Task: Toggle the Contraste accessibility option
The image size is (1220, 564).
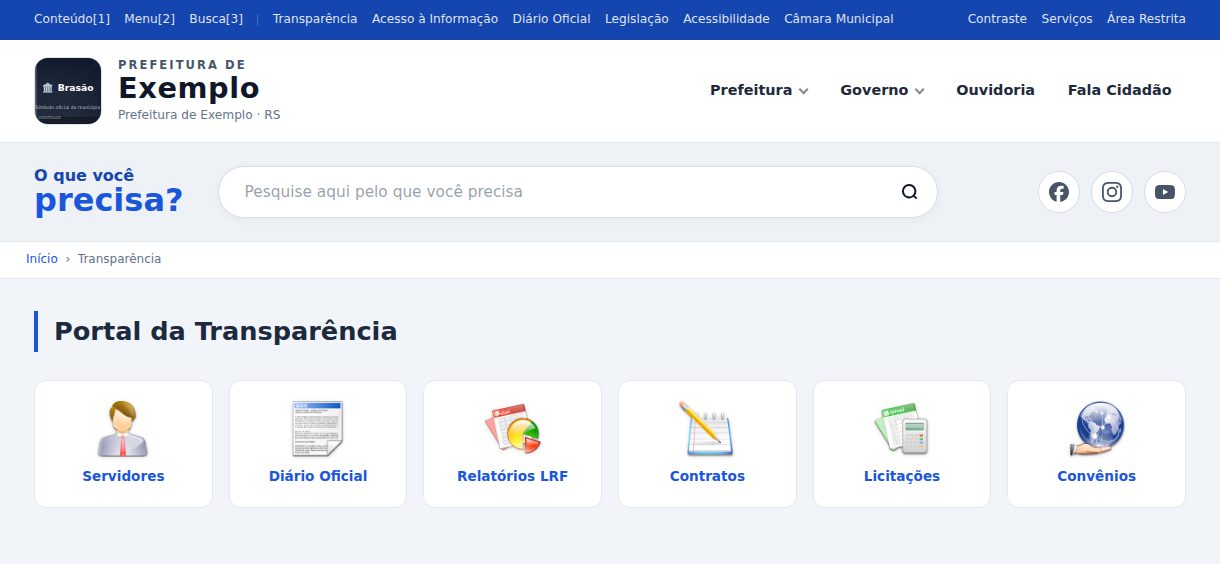Action: [997, 19]
